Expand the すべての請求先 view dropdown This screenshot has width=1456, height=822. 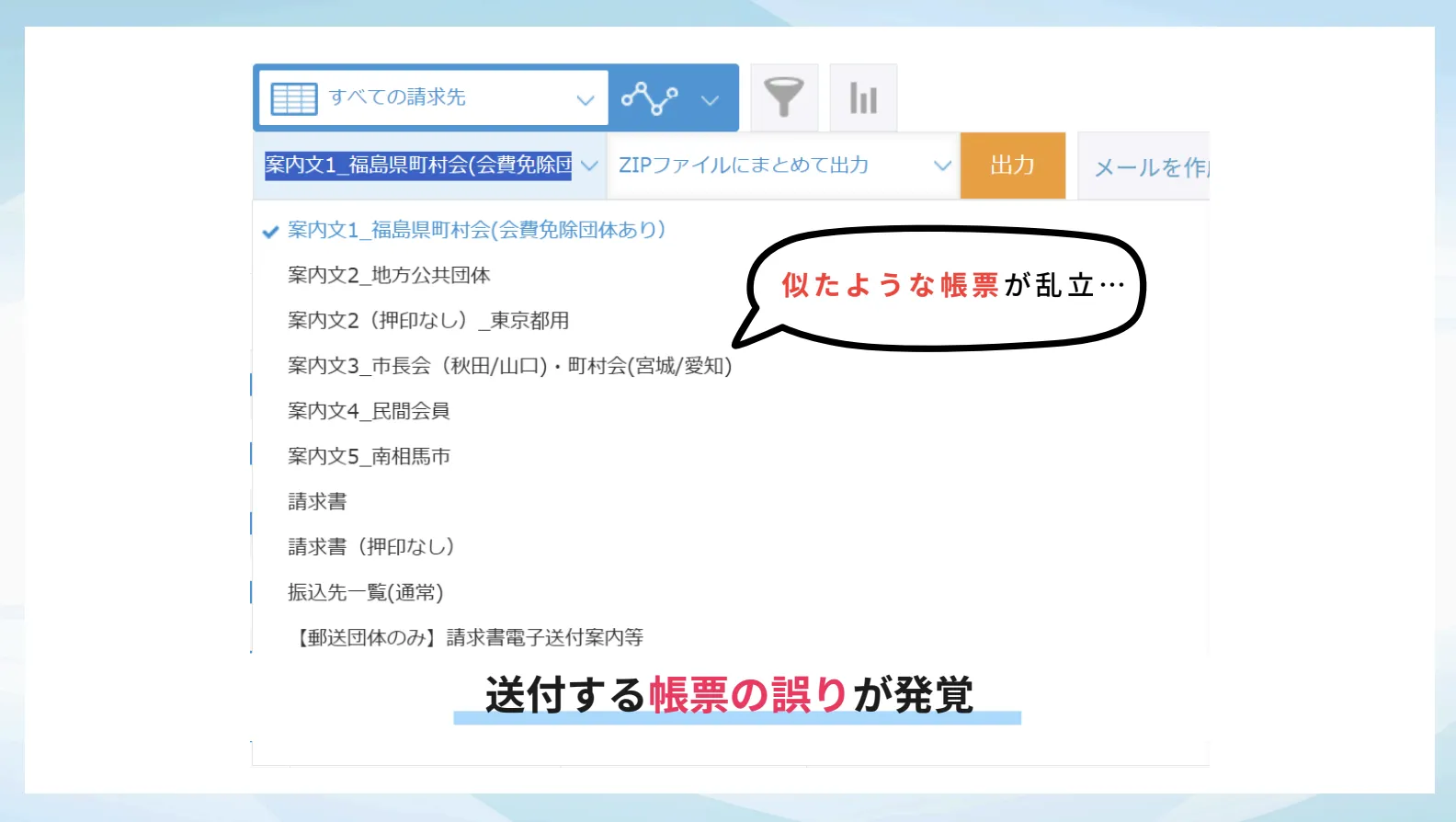[585, 99]
